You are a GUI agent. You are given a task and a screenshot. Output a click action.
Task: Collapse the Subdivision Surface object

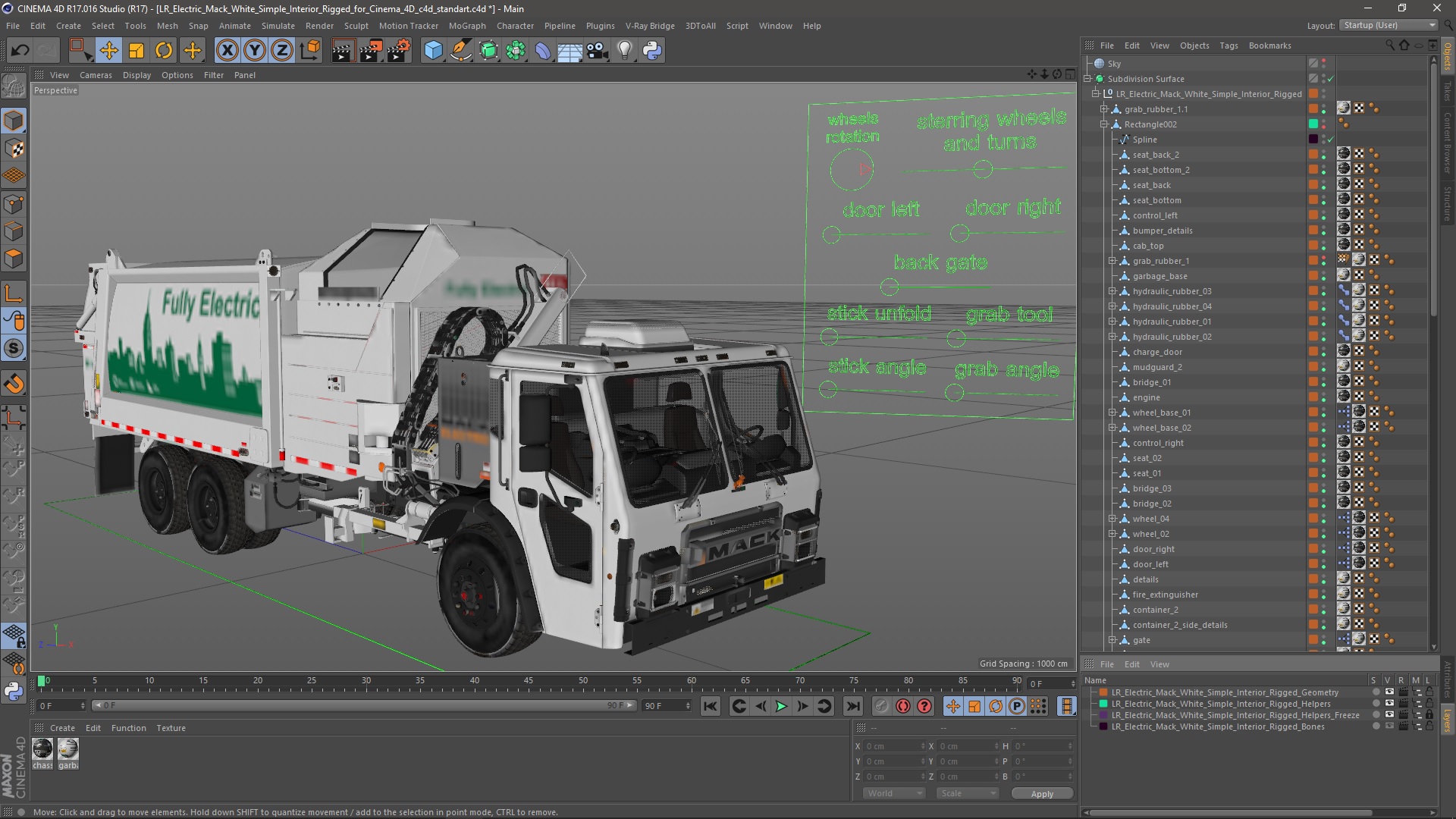[x=1087, y=79]
